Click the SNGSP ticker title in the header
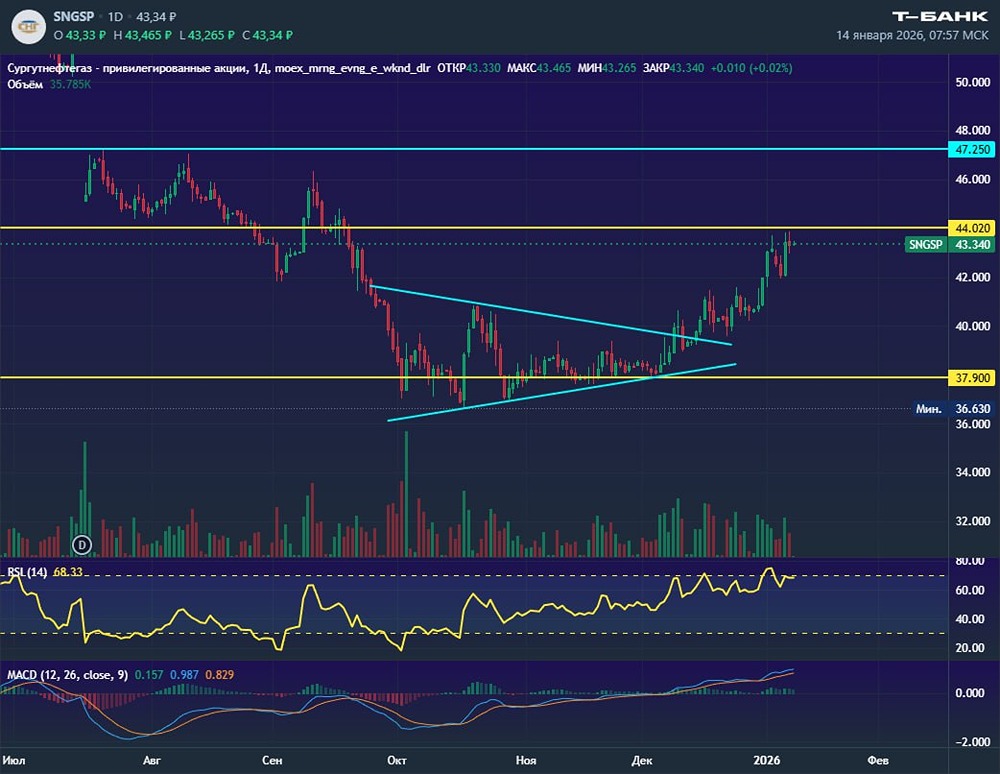The width and height of the screenshot is (1000, 774). pos(74,17)
